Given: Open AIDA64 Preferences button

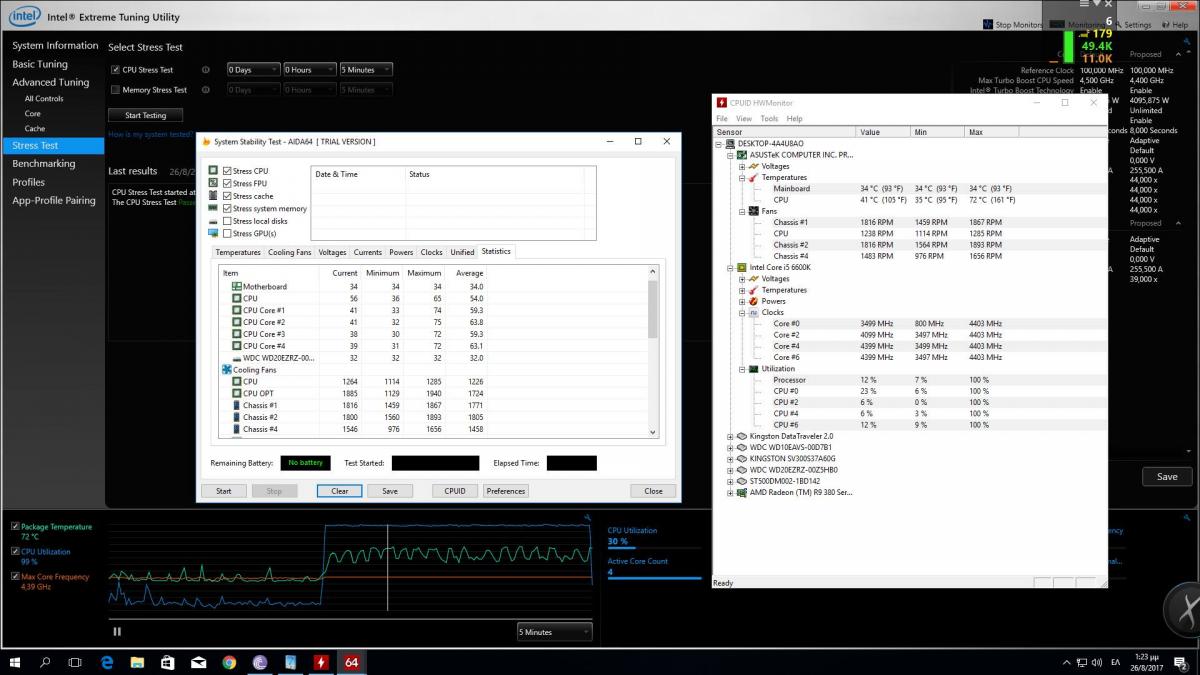Looking at the screenshot, I should [506, 491].
